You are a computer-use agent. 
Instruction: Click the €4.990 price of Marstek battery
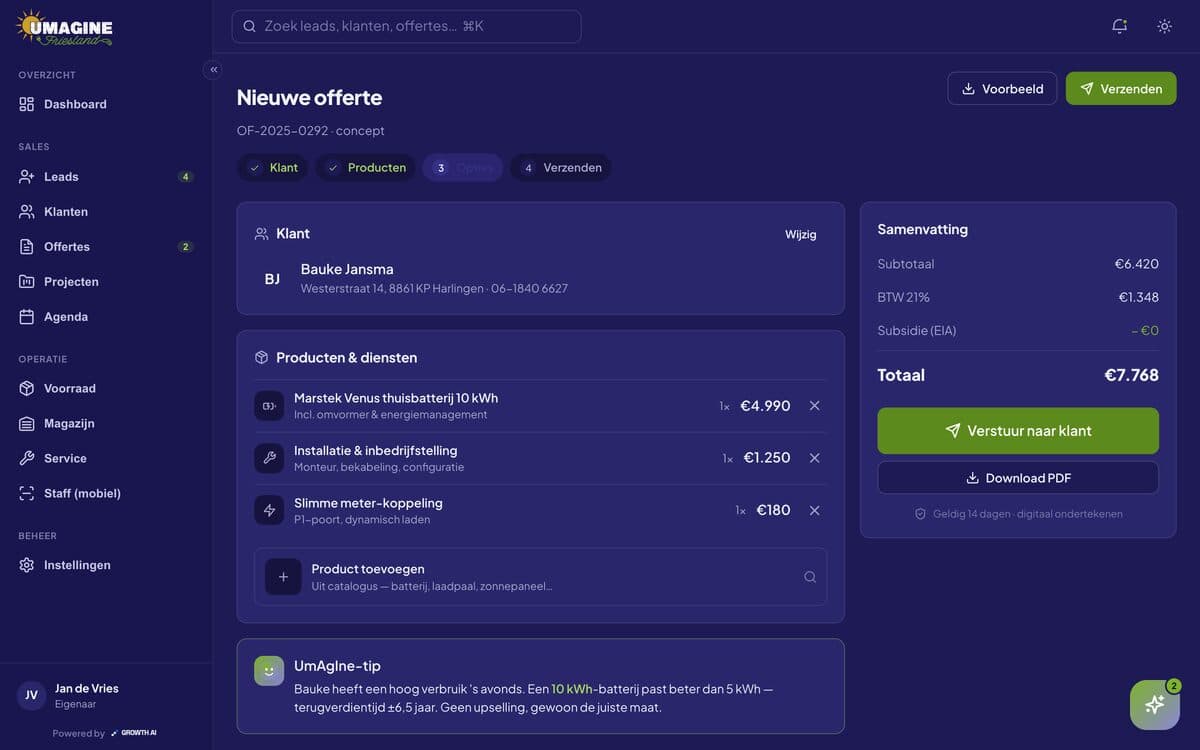coord(765,405)
